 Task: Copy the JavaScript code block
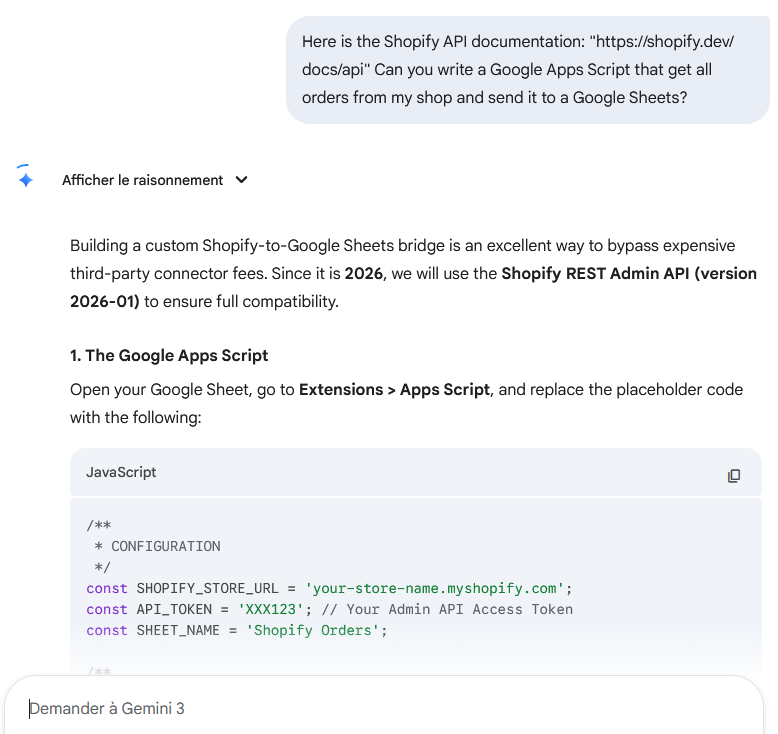click(x=733, y=475)
